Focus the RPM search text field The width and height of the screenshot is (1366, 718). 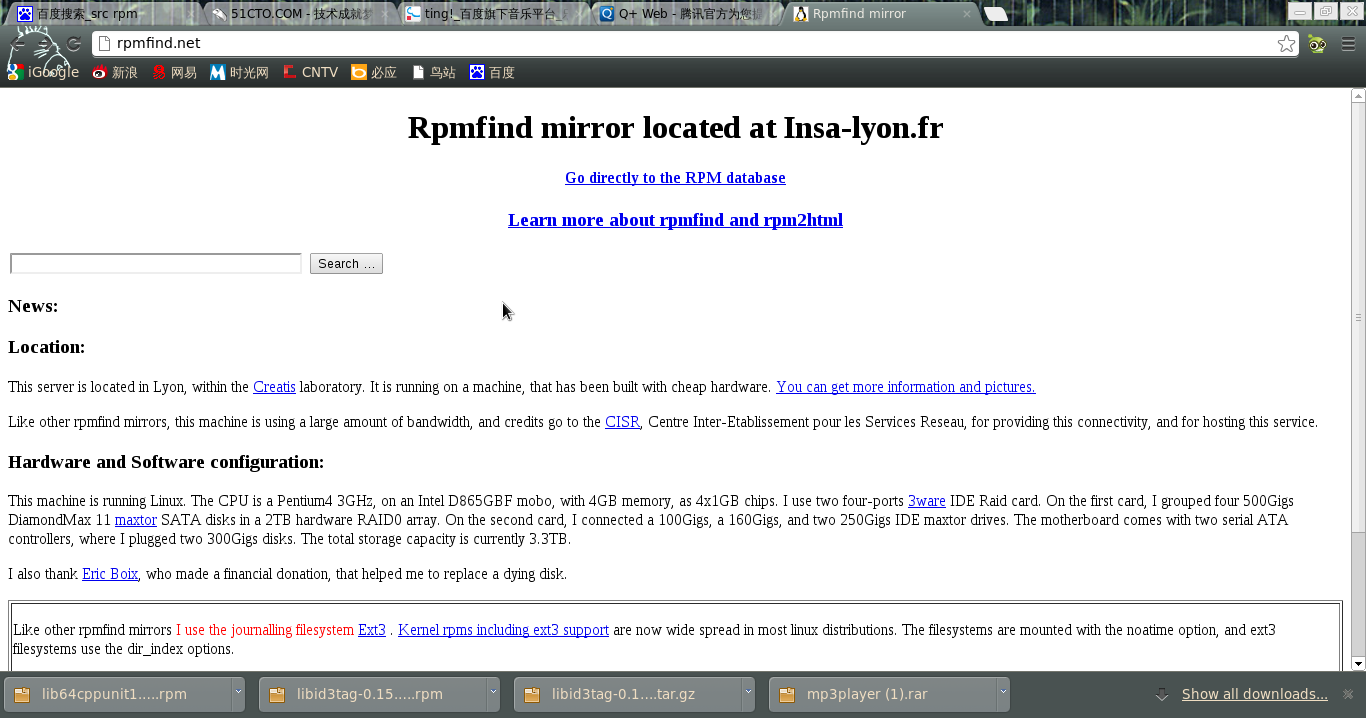click(156, 263)
